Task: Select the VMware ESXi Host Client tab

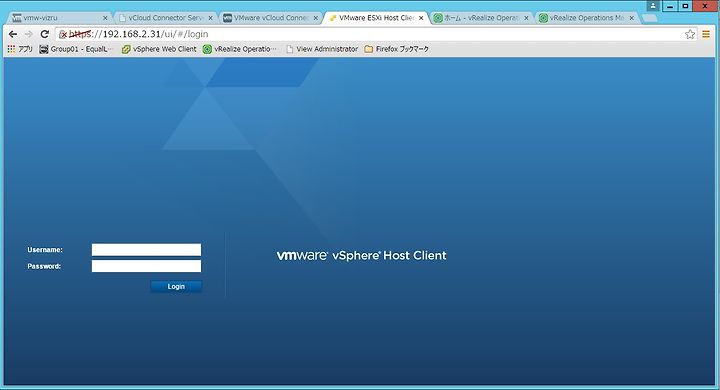Action: tap(376, 18)
